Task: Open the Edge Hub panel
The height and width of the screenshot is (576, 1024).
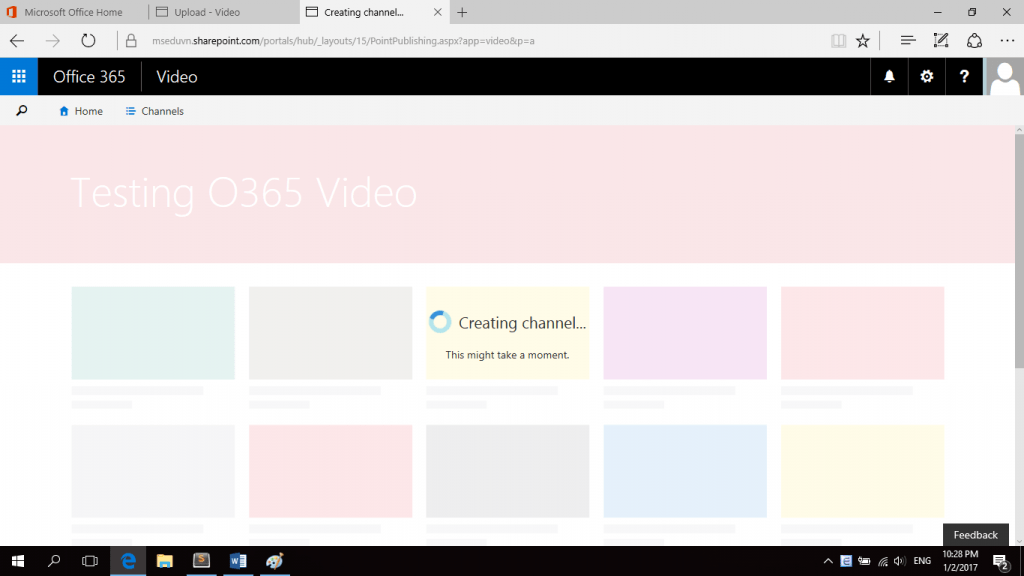Action: [908, 40]
